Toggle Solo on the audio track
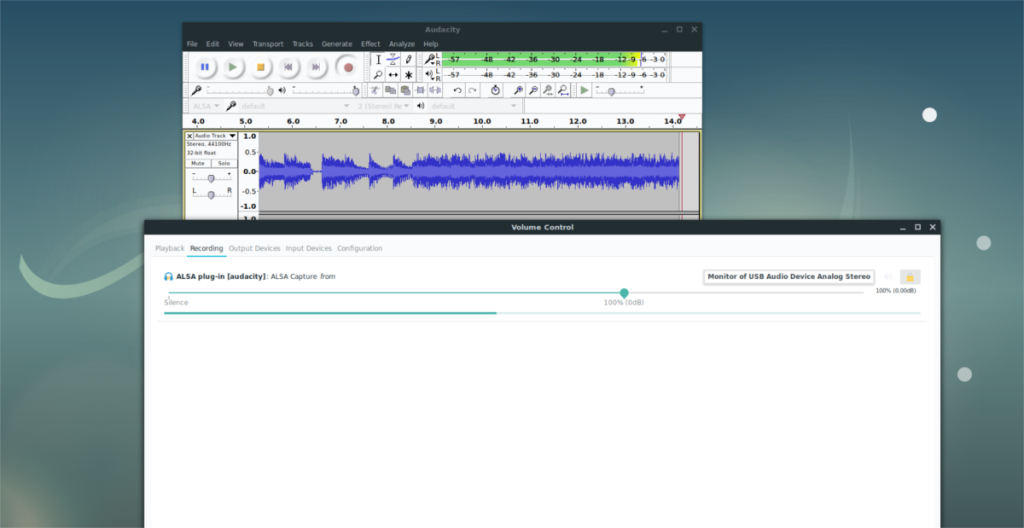Viewport: 1024px width, 528px height. 224,163
